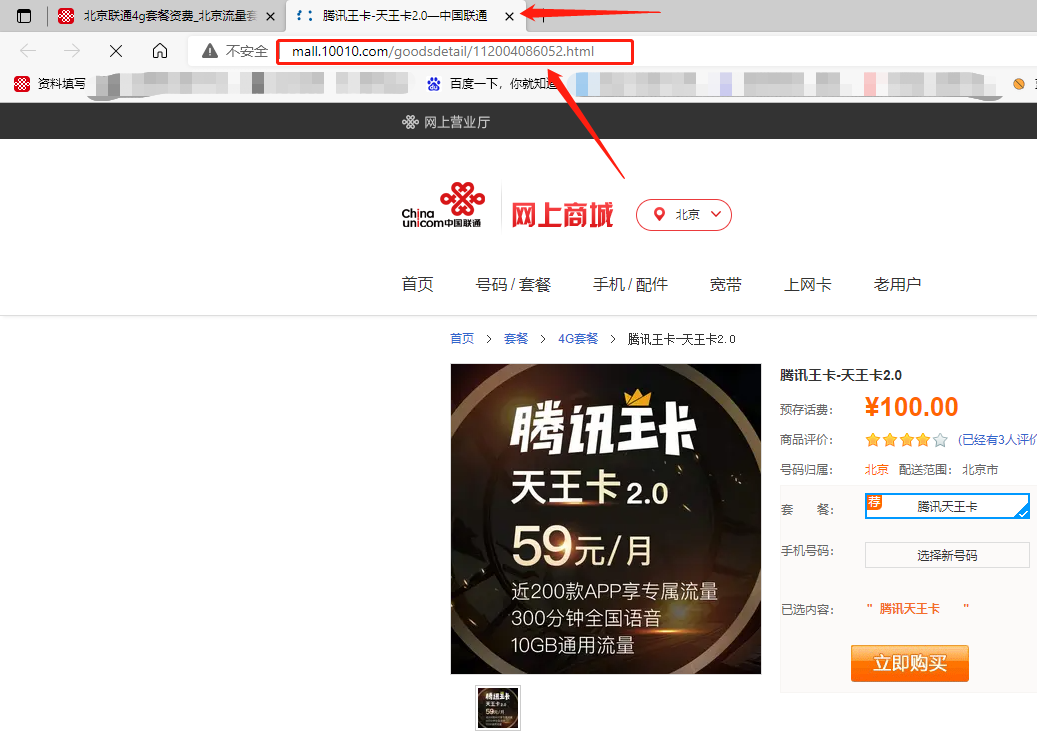Open the 已经有3人评价 reviews link

pyautogui.click(x=997, y=440)
